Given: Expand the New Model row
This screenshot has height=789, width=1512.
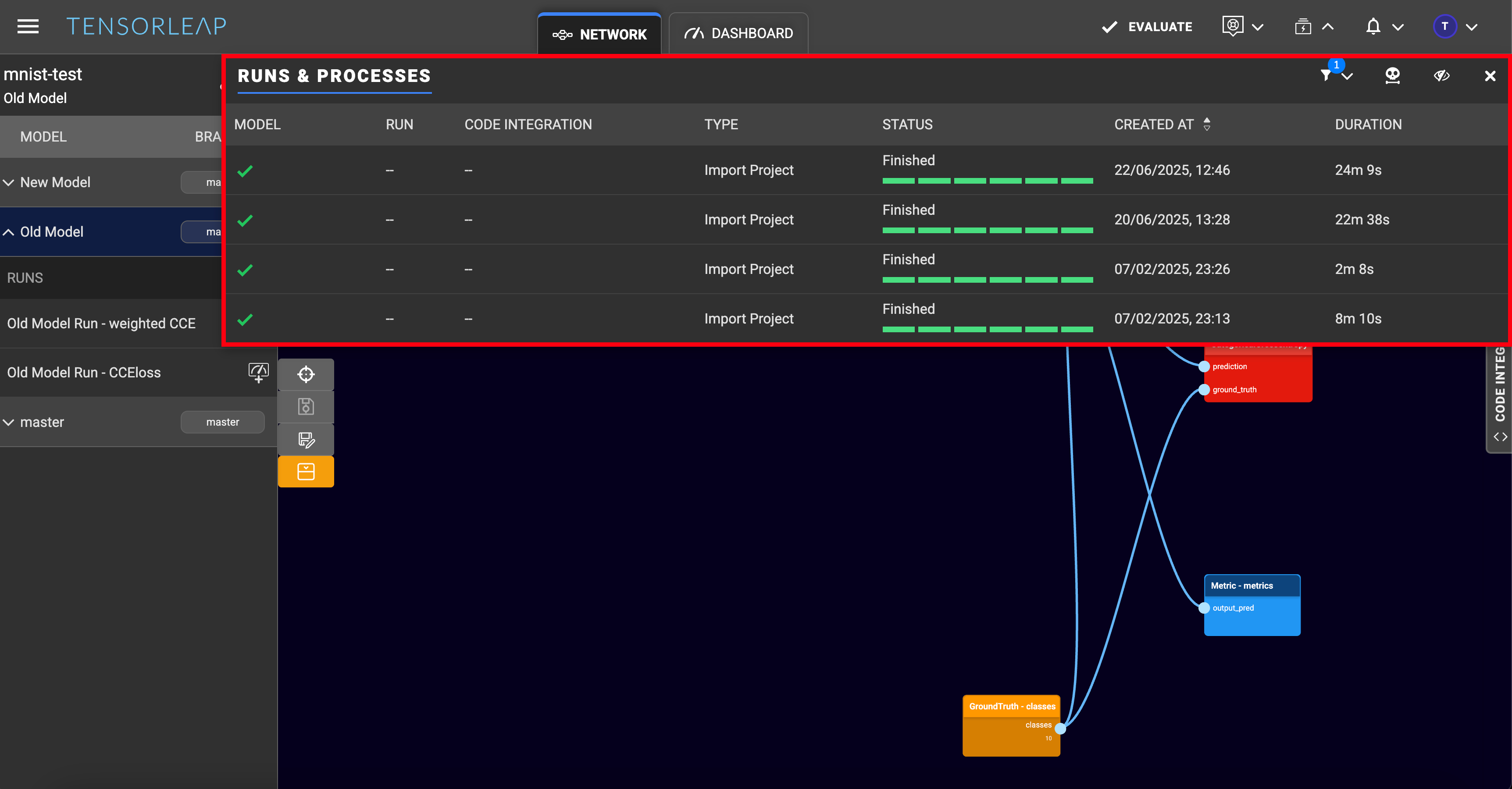Looking at the screenshot, I should (x=9, y=182).
